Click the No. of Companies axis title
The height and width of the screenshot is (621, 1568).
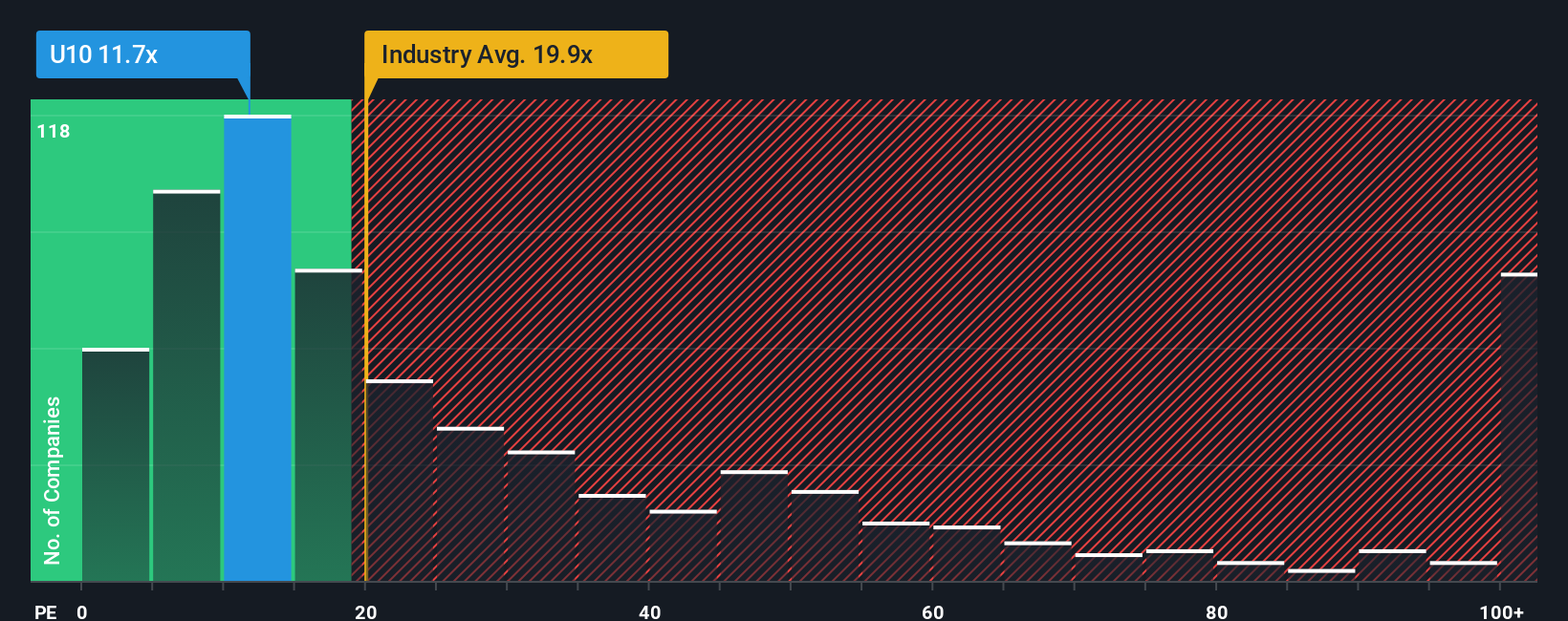[53, 480]
